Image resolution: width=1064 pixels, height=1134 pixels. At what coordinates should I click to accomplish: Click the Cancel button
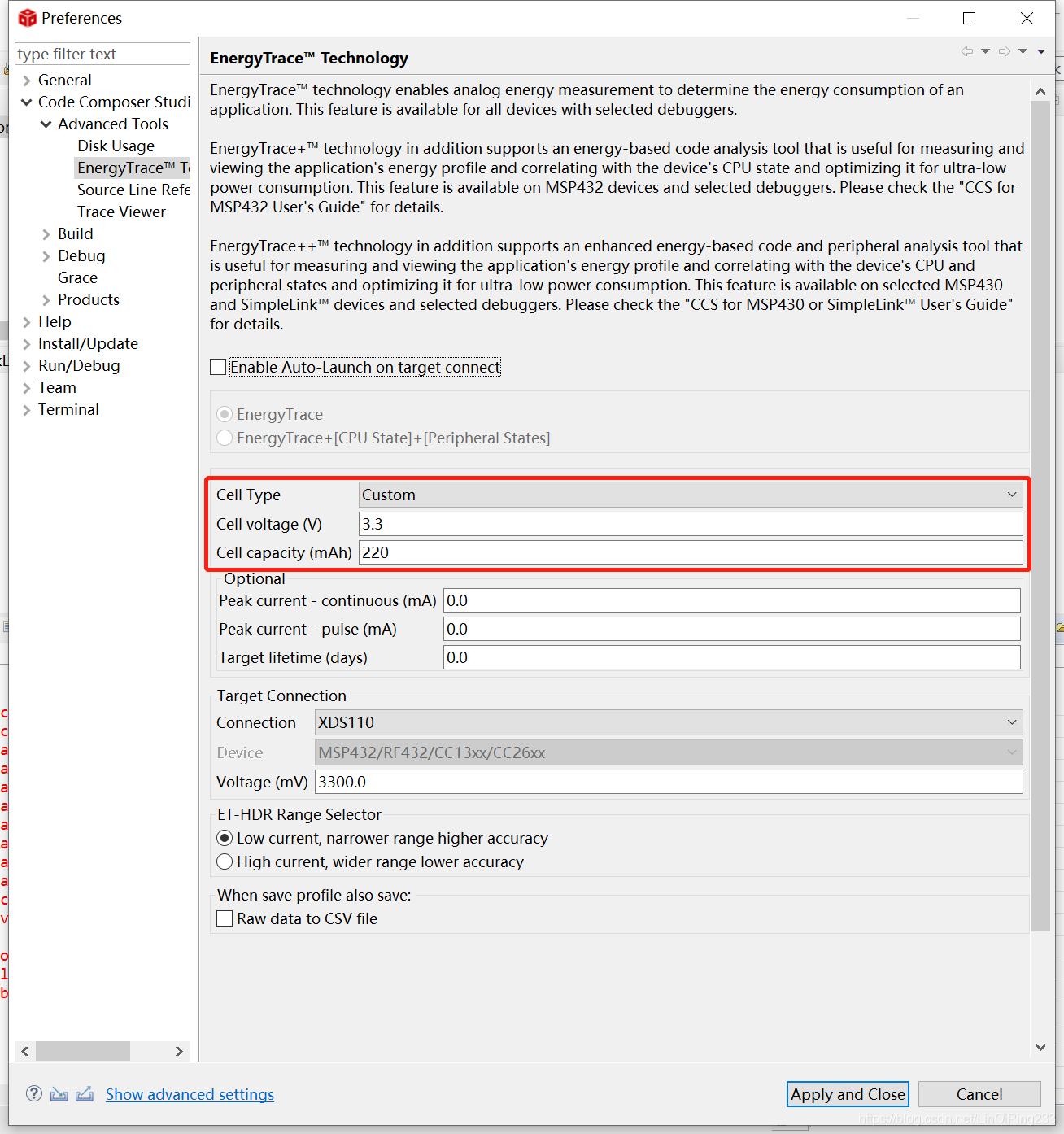(979, 1094)
